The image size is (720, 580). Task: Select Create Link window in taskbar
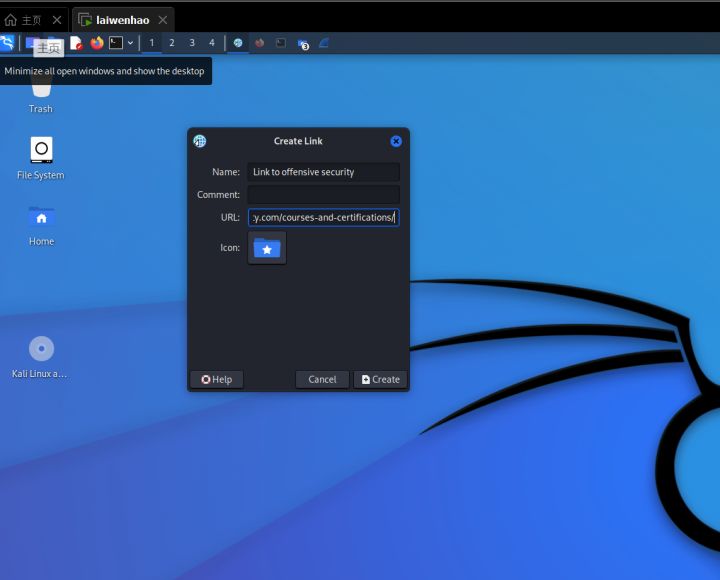(238, 43)
